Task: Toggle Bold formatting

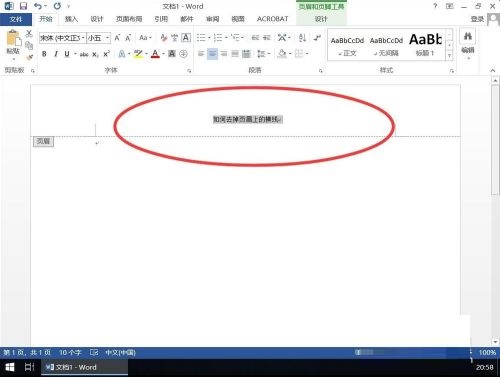Action: (44, 54)
